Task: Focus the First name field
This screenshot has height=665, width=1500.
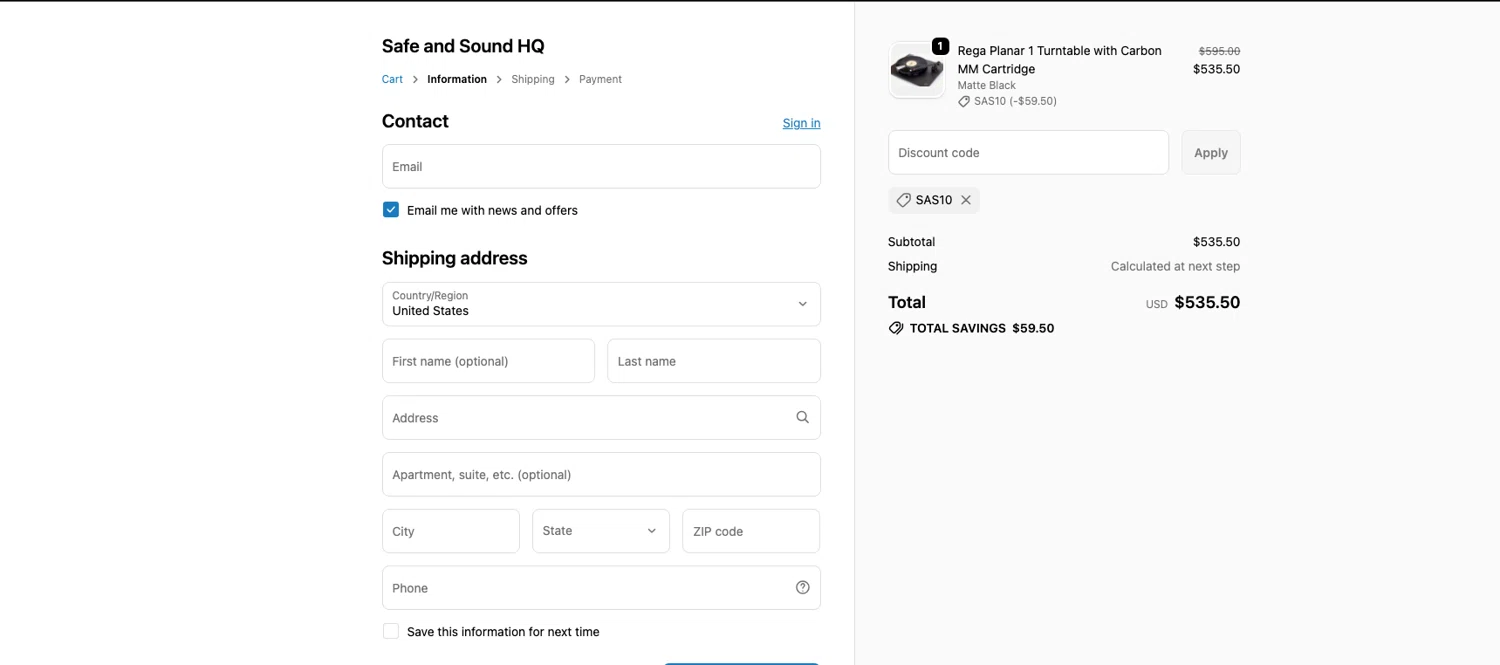Action: click(x=488, y=361)
